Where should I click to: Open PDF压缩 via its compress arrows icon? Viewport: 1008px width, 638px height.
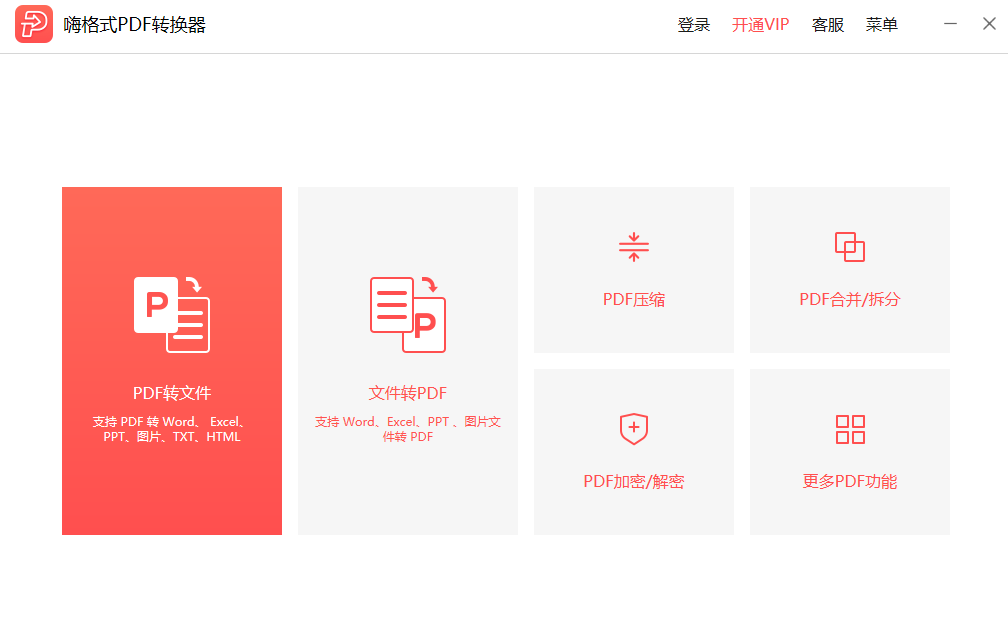click(x=633, y=246)
